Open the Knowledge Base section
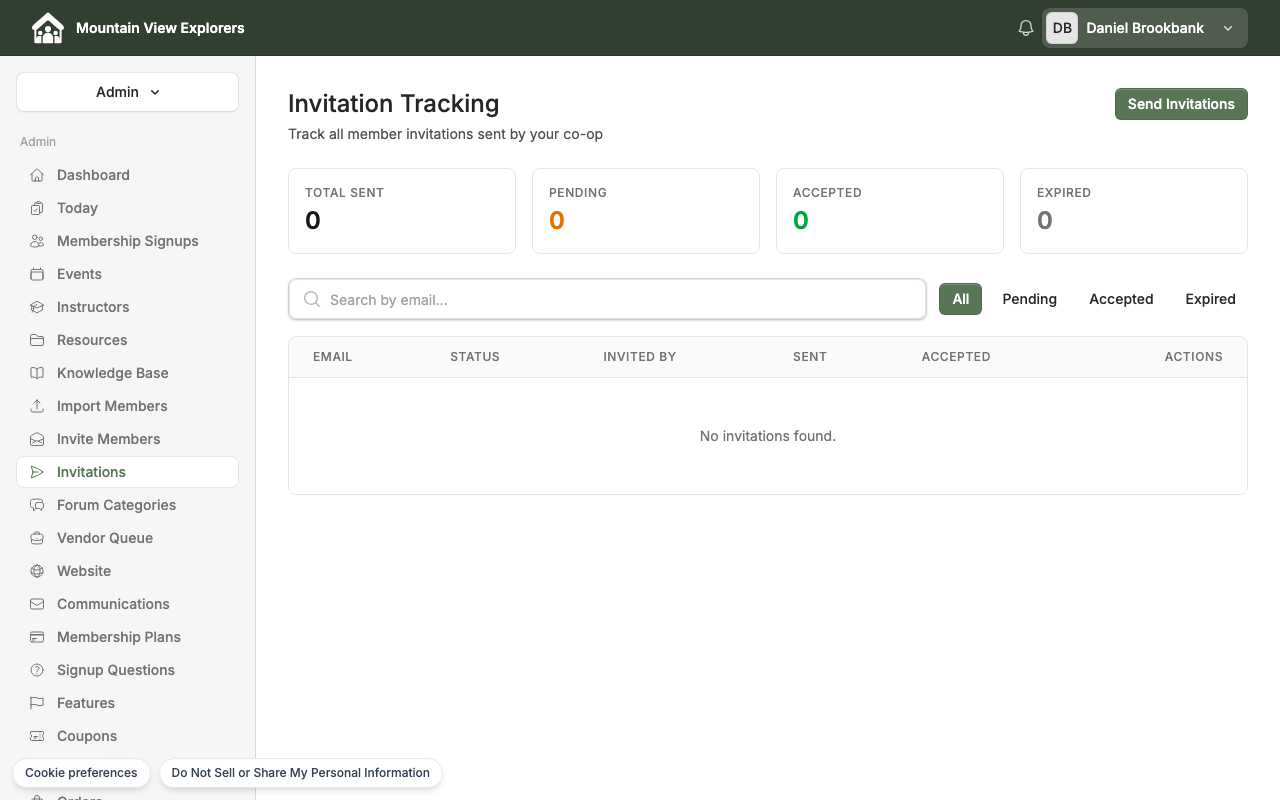The height and width of the screenshot is (800, 1280). pos(127,373)
